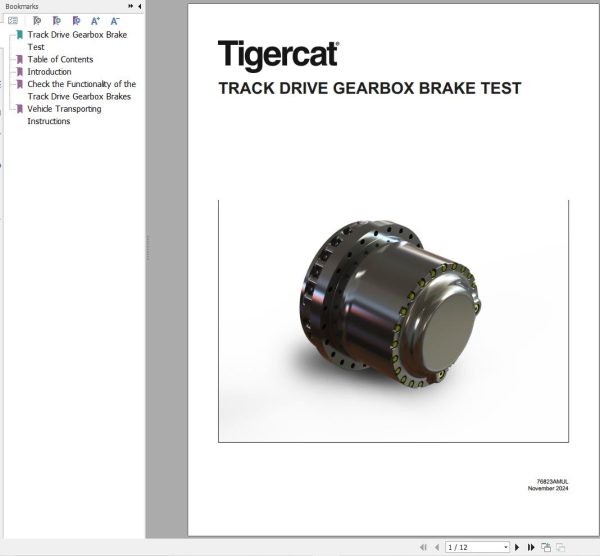Open the bookmark options menu icon
600x556 pixels.
click(13, 21)
